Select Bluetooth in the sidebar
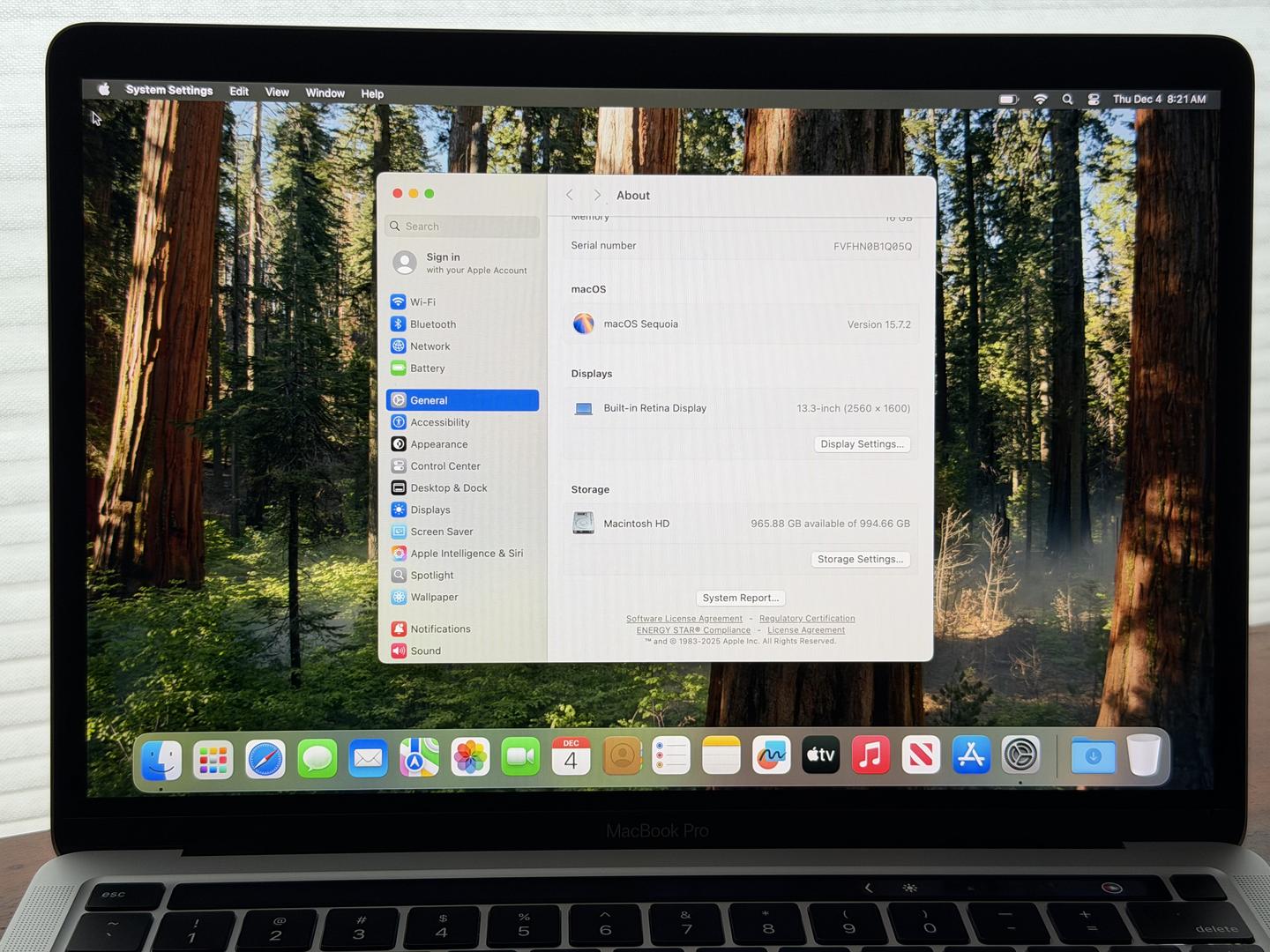1270x952 pixels. coord(462,324)
